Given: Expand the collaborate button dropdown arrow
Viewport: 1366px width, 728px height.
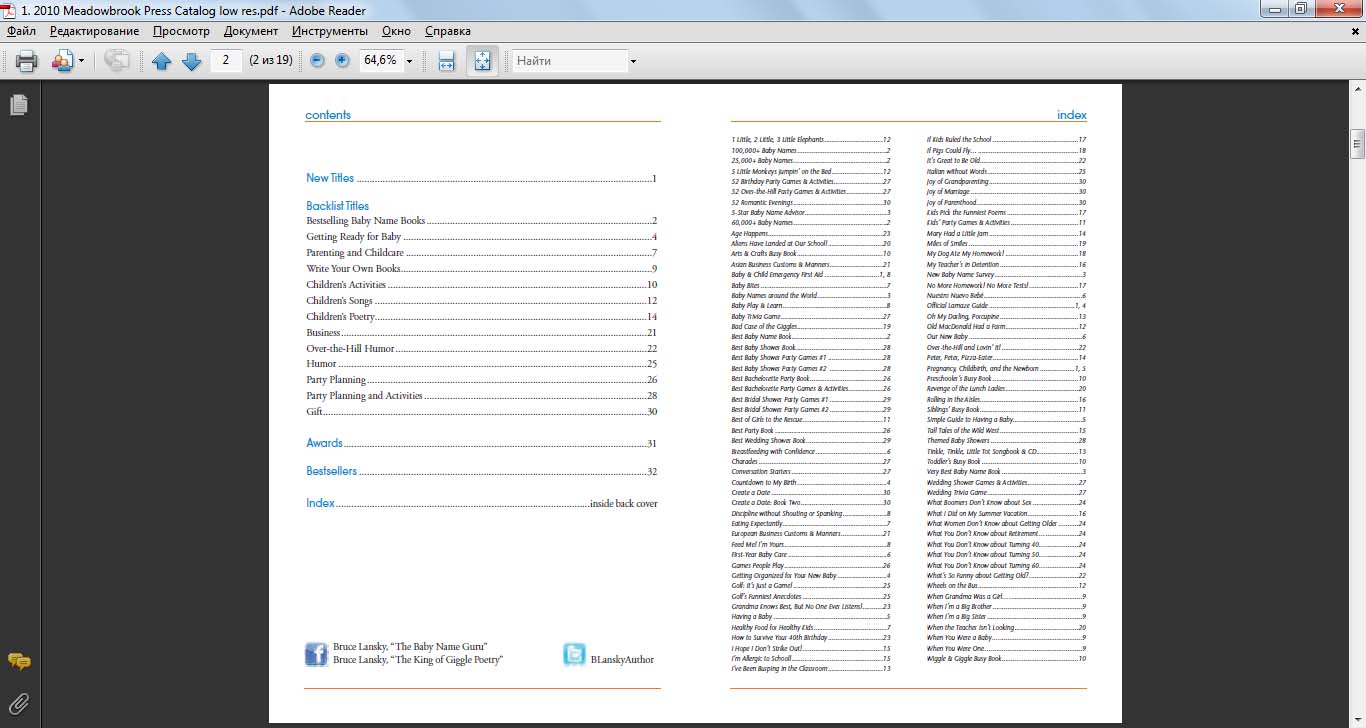Looking at the screenshot, I should tap(81, 62).
